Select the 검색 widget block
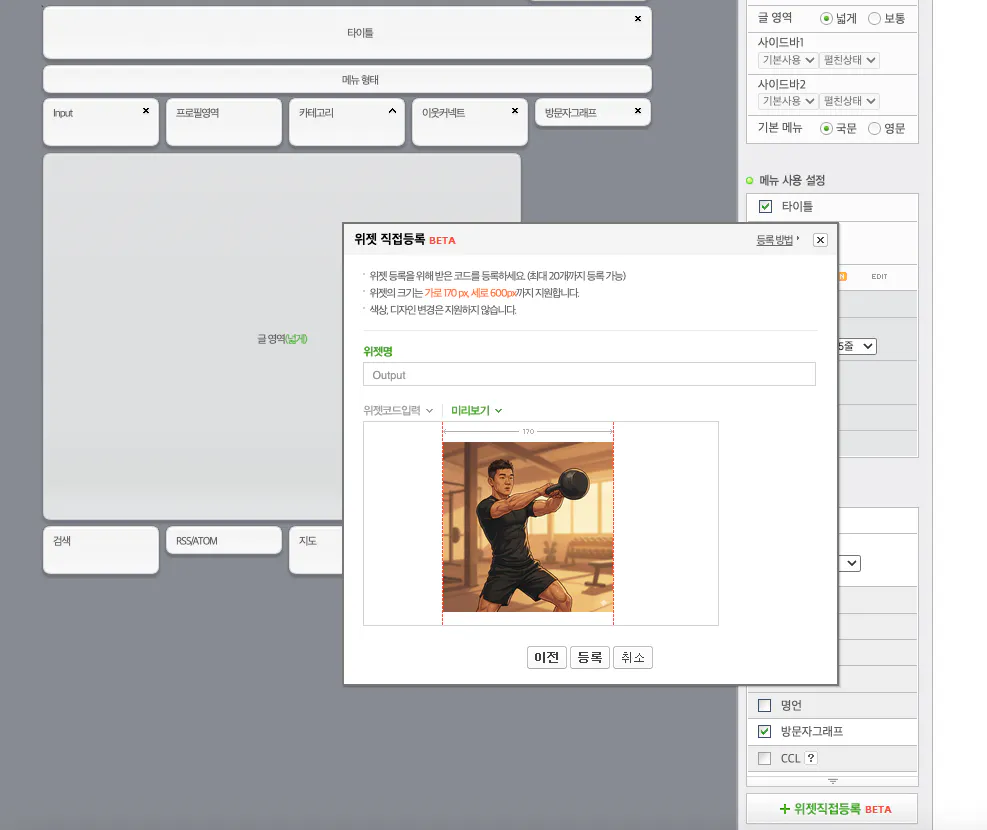 click(101, 550)
